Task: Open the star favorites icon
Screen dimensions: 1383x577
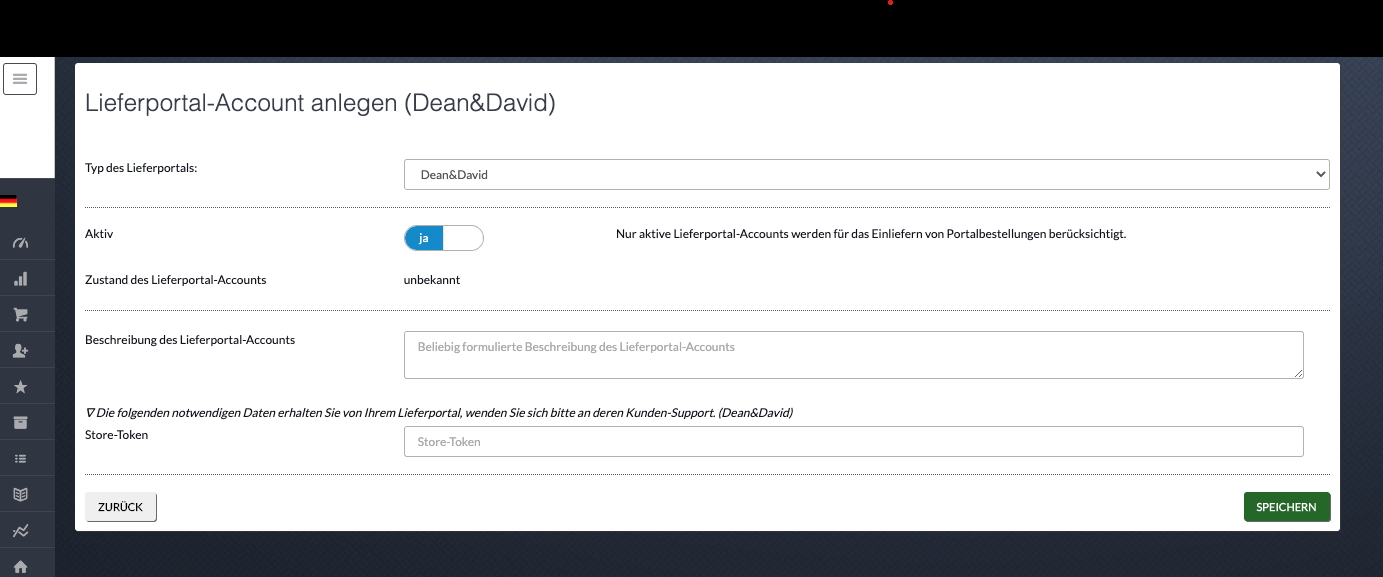Action: 20,387
